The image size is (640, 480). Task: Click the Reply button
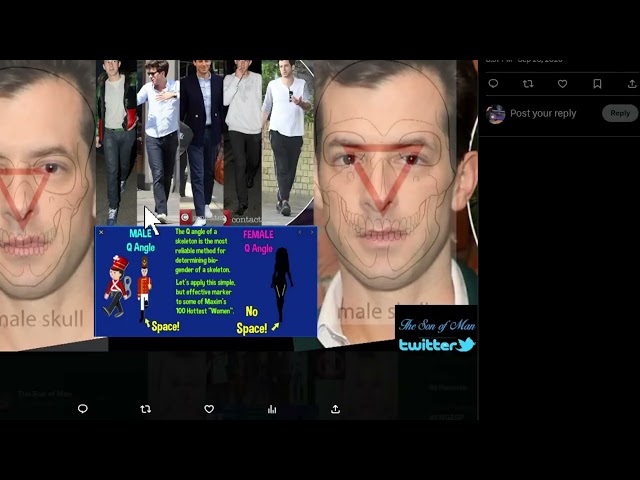coord(620,113)
